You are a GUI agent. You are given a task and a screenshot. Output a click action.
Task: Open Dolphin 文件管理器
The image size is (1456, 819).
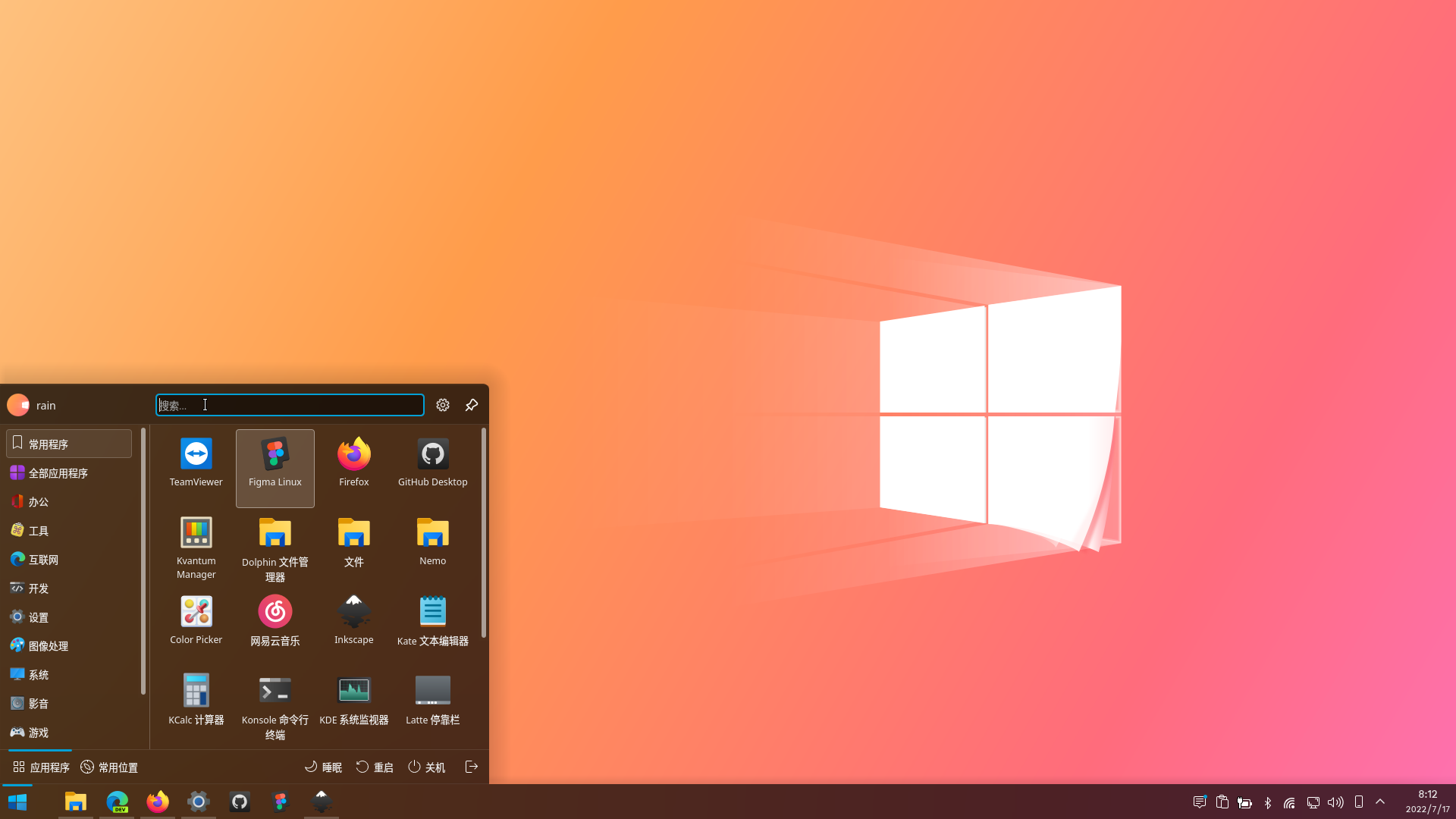click(x=275, y=549)
